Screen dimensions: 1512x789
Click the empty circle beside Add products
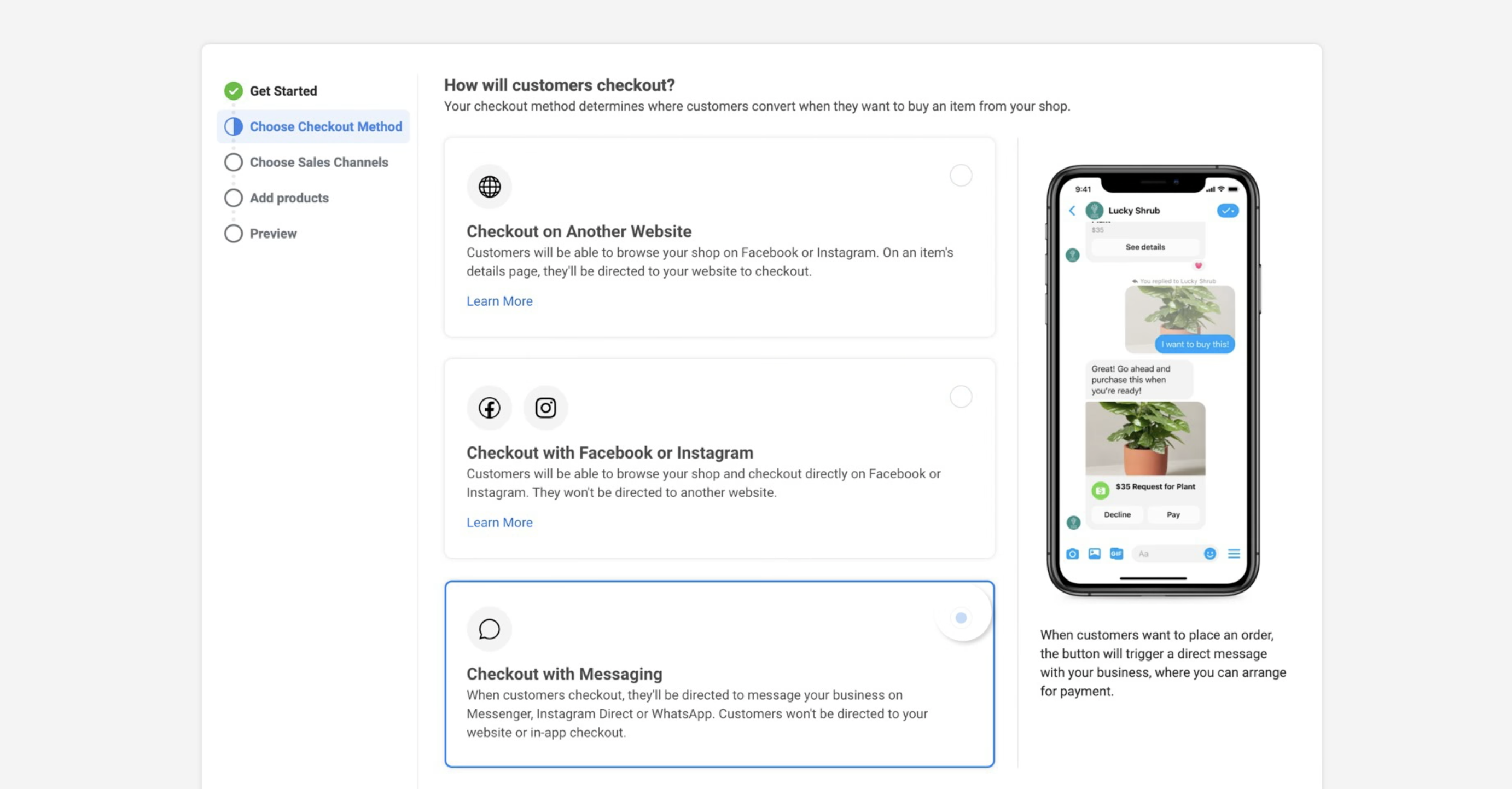[x=233, y=198]
